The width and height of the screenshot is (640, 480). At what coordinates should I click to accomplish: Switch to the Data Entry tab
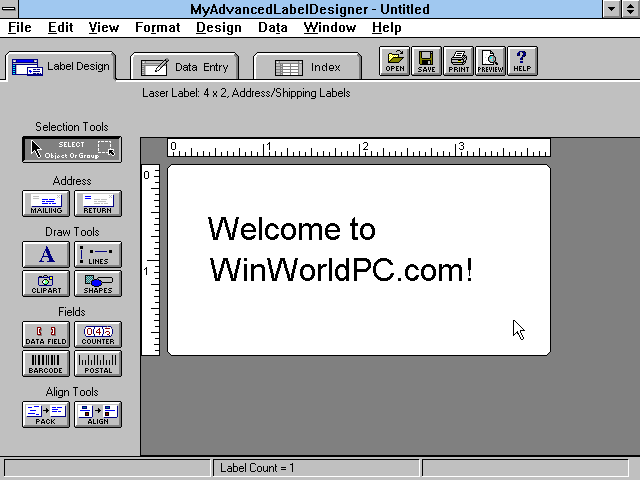click(184, 67)
